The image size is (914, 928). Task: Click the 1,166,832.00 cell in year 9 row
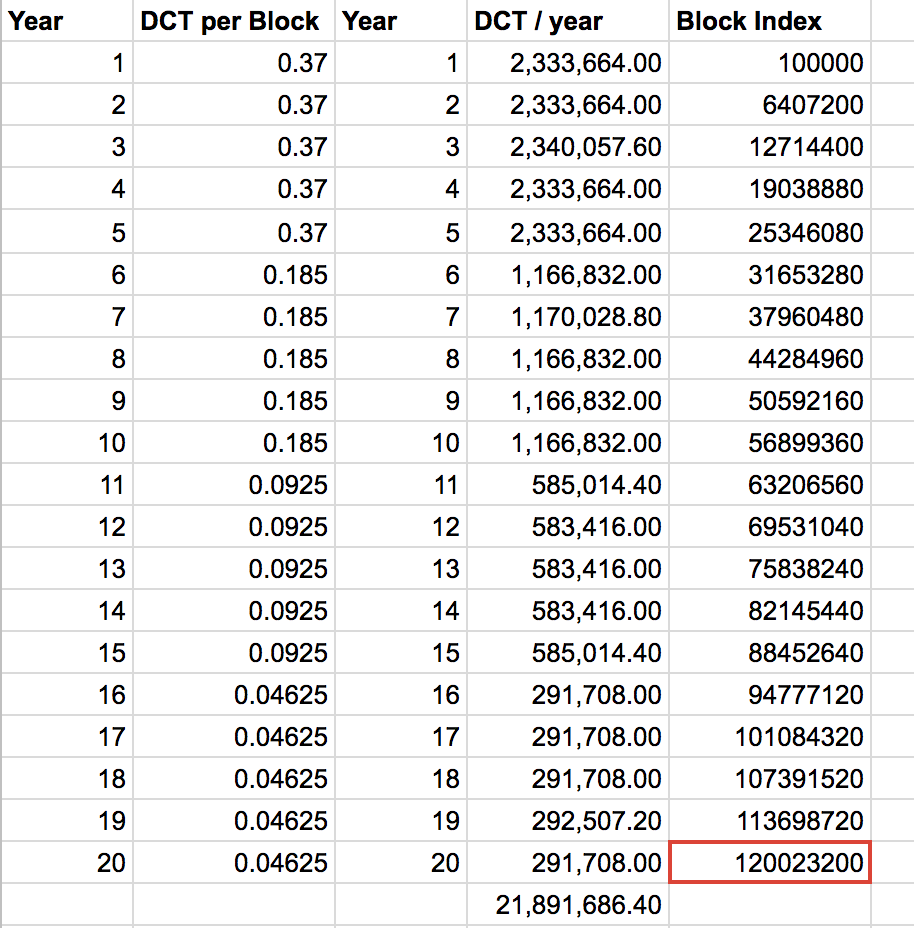pyautogui.click(x=568, y=401)
